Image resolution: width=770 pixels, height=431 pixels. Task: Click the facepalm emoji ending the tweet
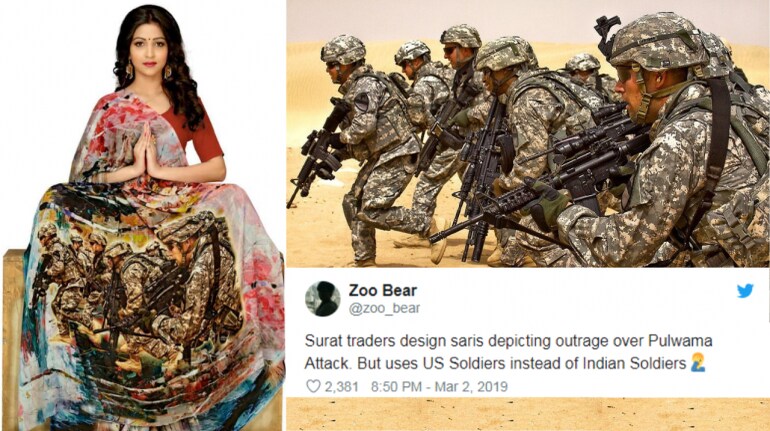pyautogui.click(x=698, y=363)
